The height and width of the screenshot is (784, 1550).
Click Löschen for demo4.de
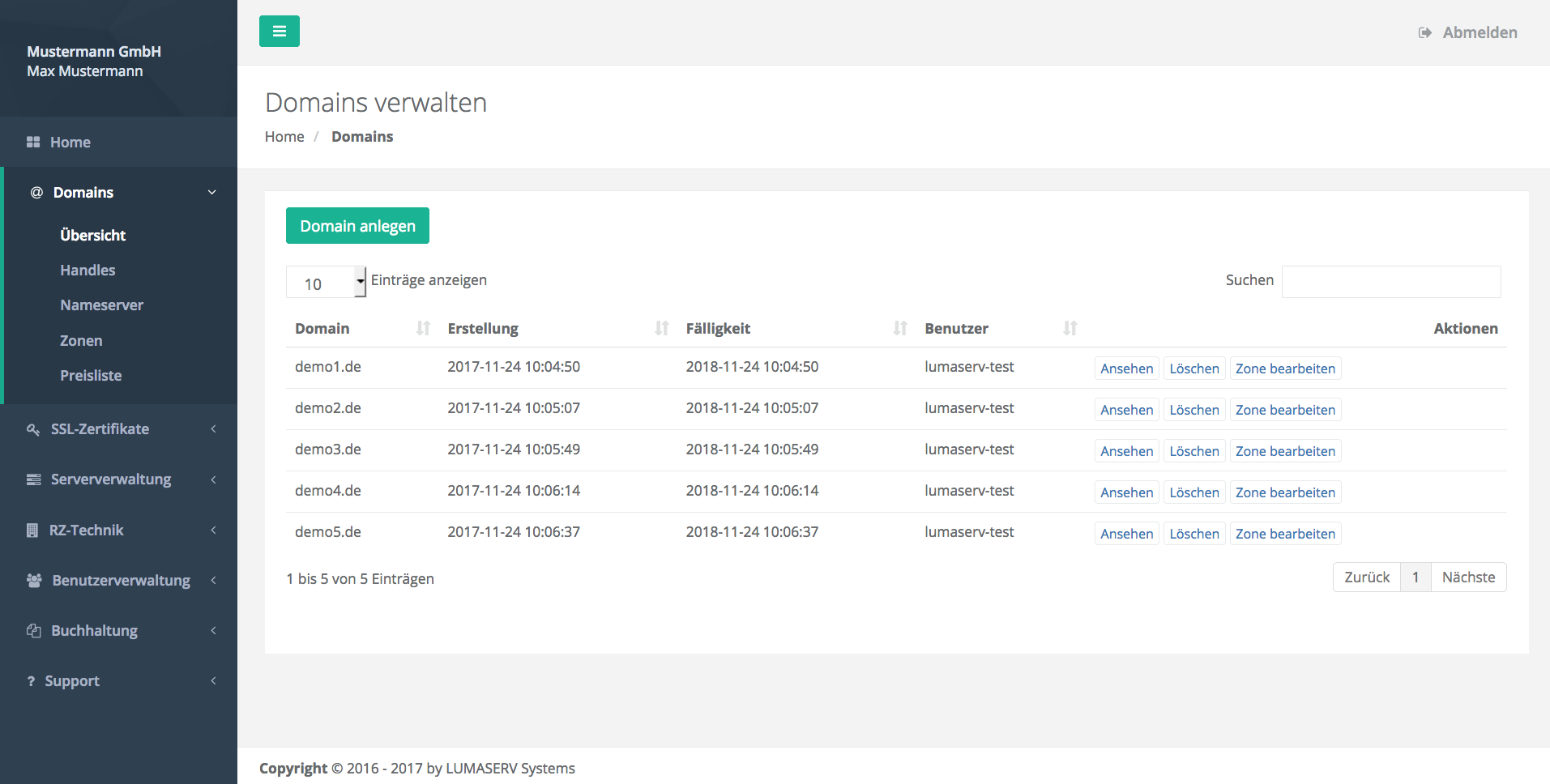tap(1194, 492)
